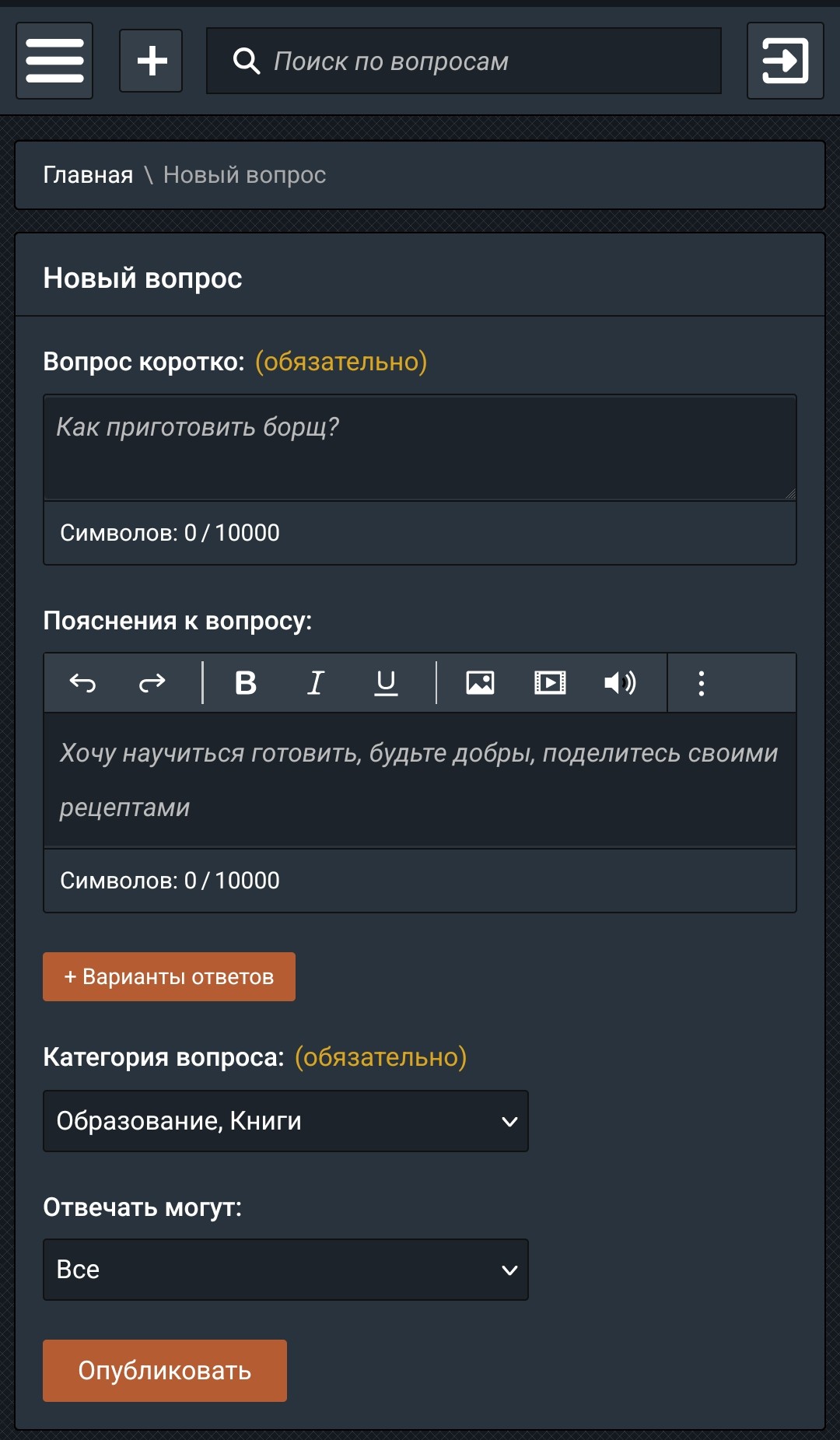Open the hamburger navigation menu

(54, 61)
